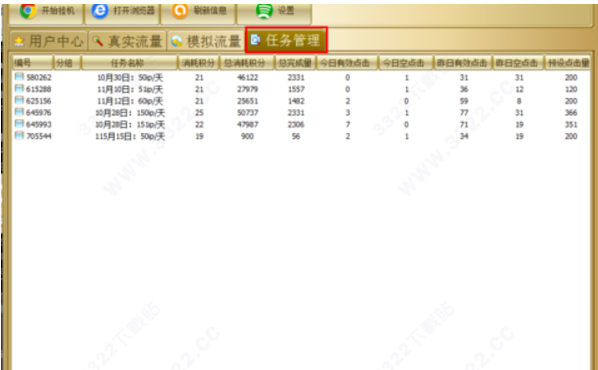This screenshot has height=370, width=598.
Task: Click the row icon for task 705544
Action: 19,136
